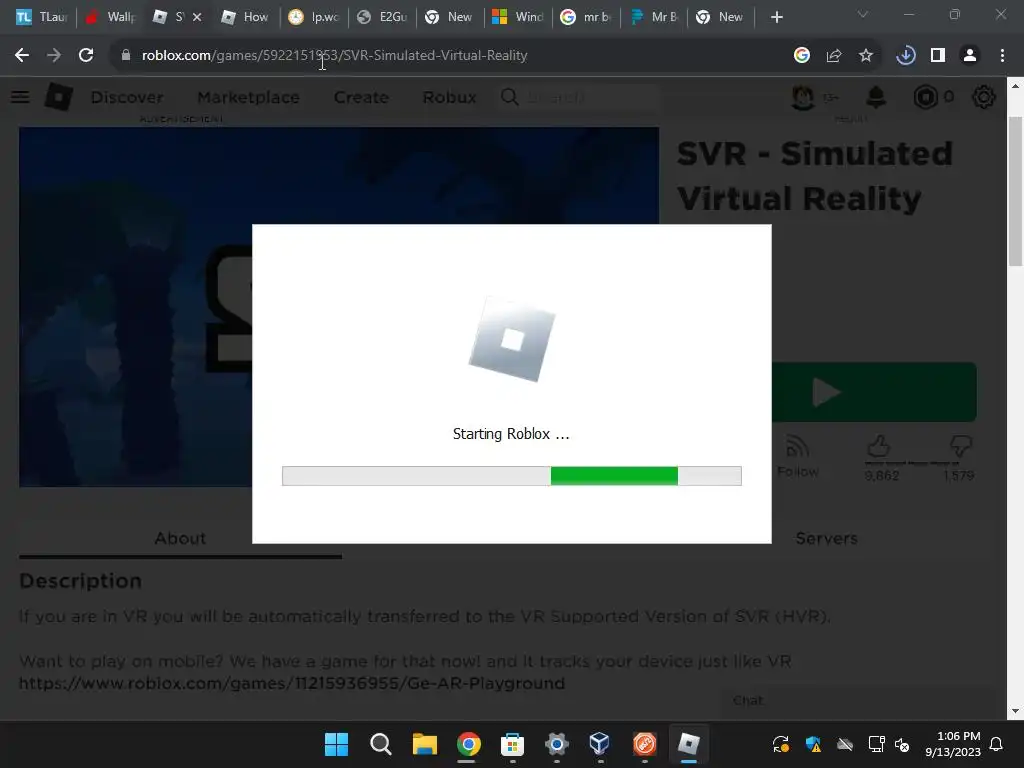This screenshot has height=768, width=1024.
Task: Open Chrome from the taskbar
Action: pyautogui.click(x=468, y=744)
